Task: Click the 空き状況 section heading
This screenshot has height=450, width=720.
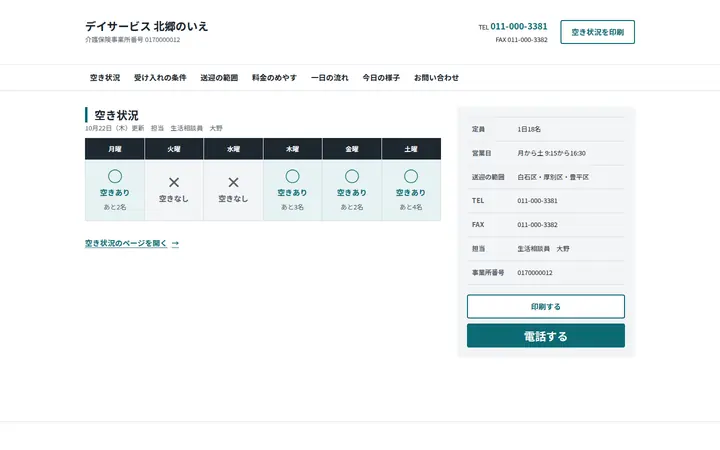Action: pos(116,115)
